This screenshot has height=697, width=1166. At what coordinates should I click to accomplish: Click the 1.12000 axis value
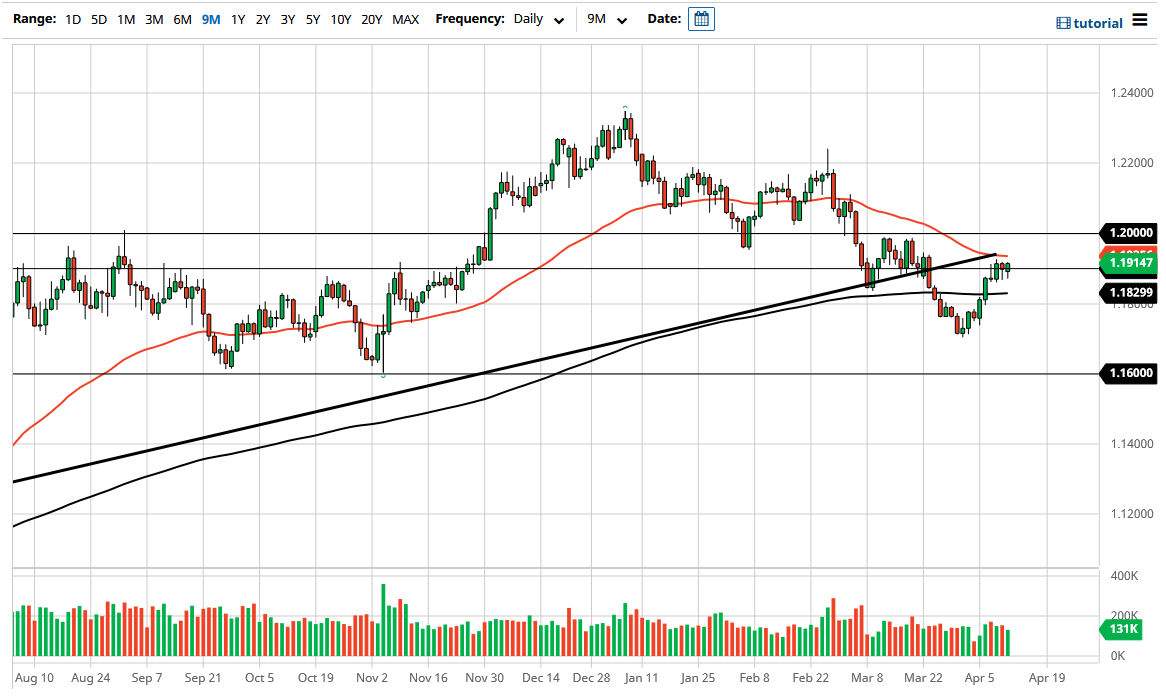tap(1132, 514)
